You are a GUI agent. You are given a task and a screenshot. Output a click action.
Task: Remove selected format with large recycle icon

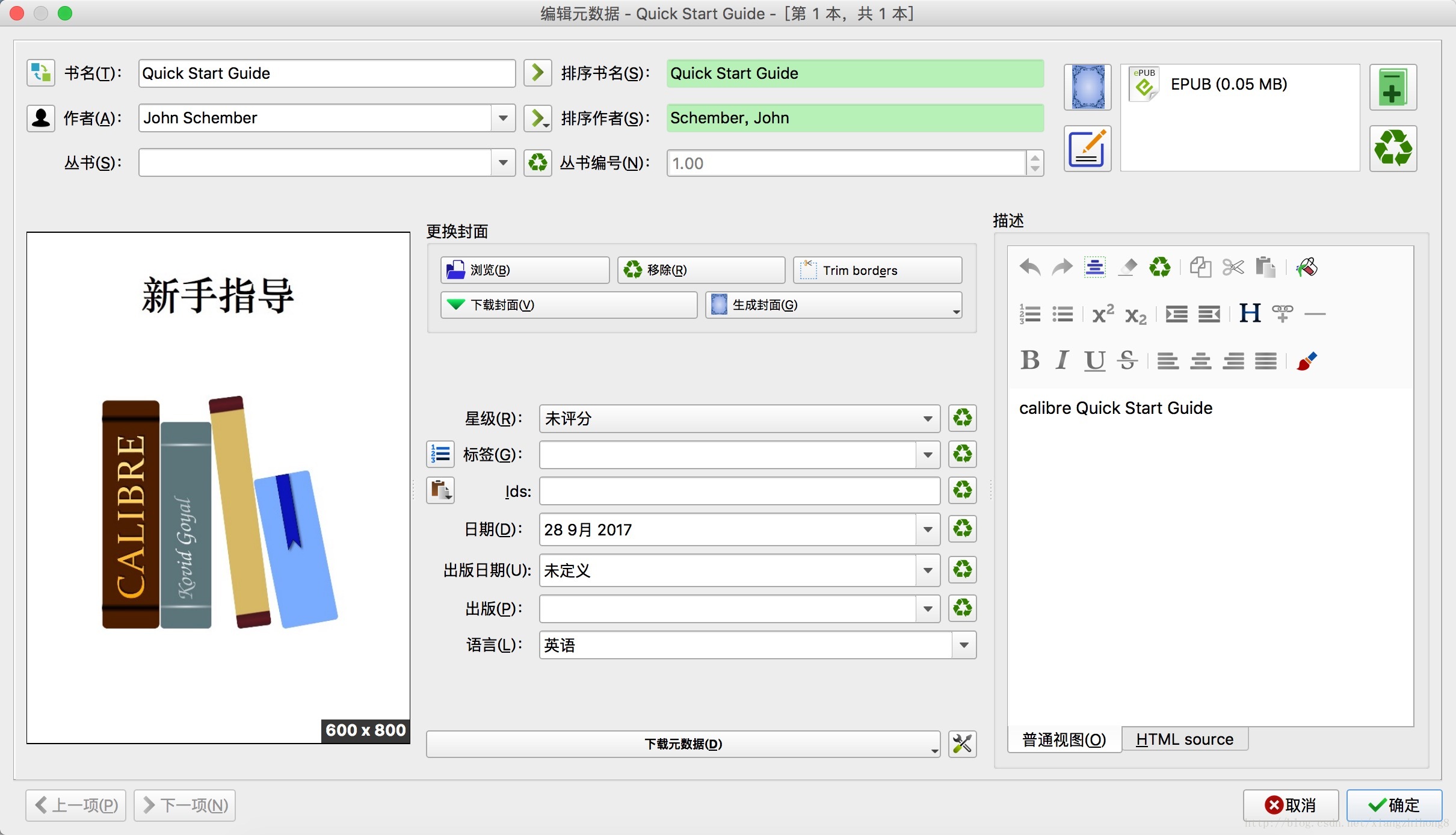[1393, 149]
